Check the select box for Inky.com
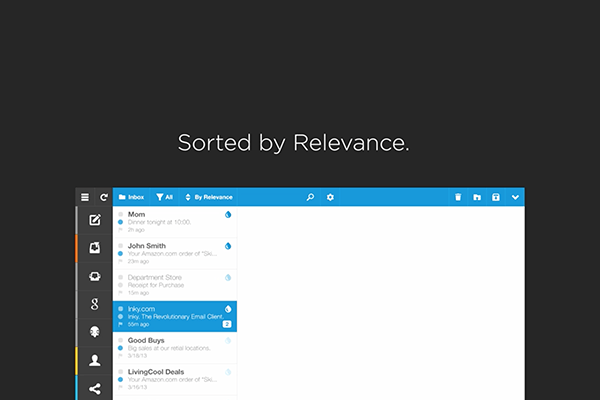 pyautogui.click(x=121, y=309)
